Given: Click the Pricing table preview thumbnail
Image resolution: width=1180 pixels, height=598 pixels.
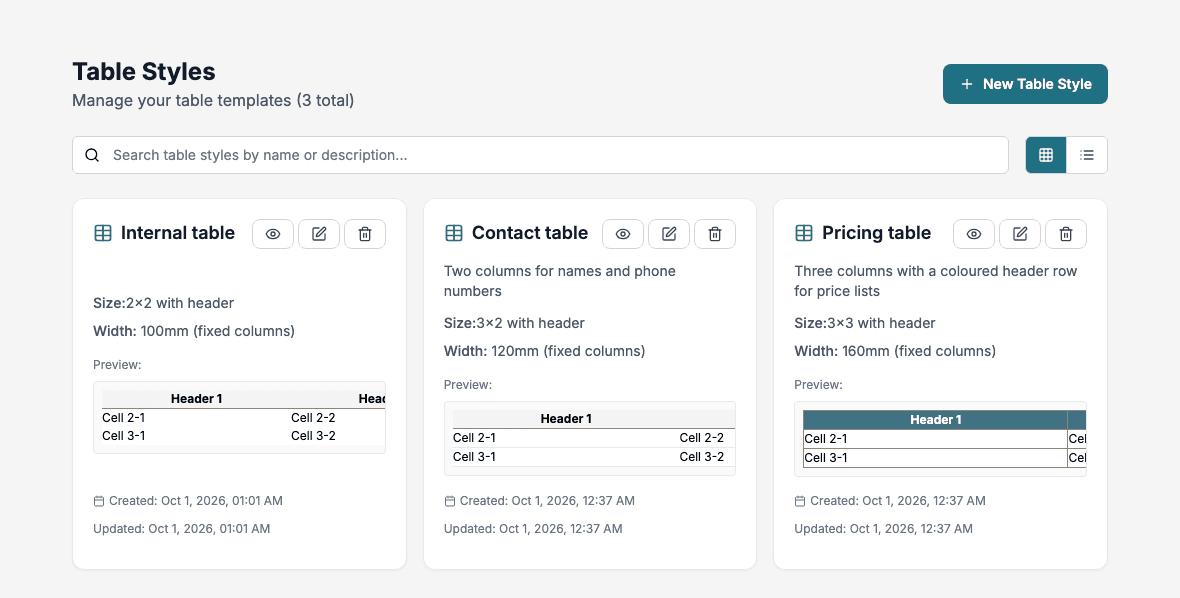Looking at the screenshot, I should click(x=941, y=439).
